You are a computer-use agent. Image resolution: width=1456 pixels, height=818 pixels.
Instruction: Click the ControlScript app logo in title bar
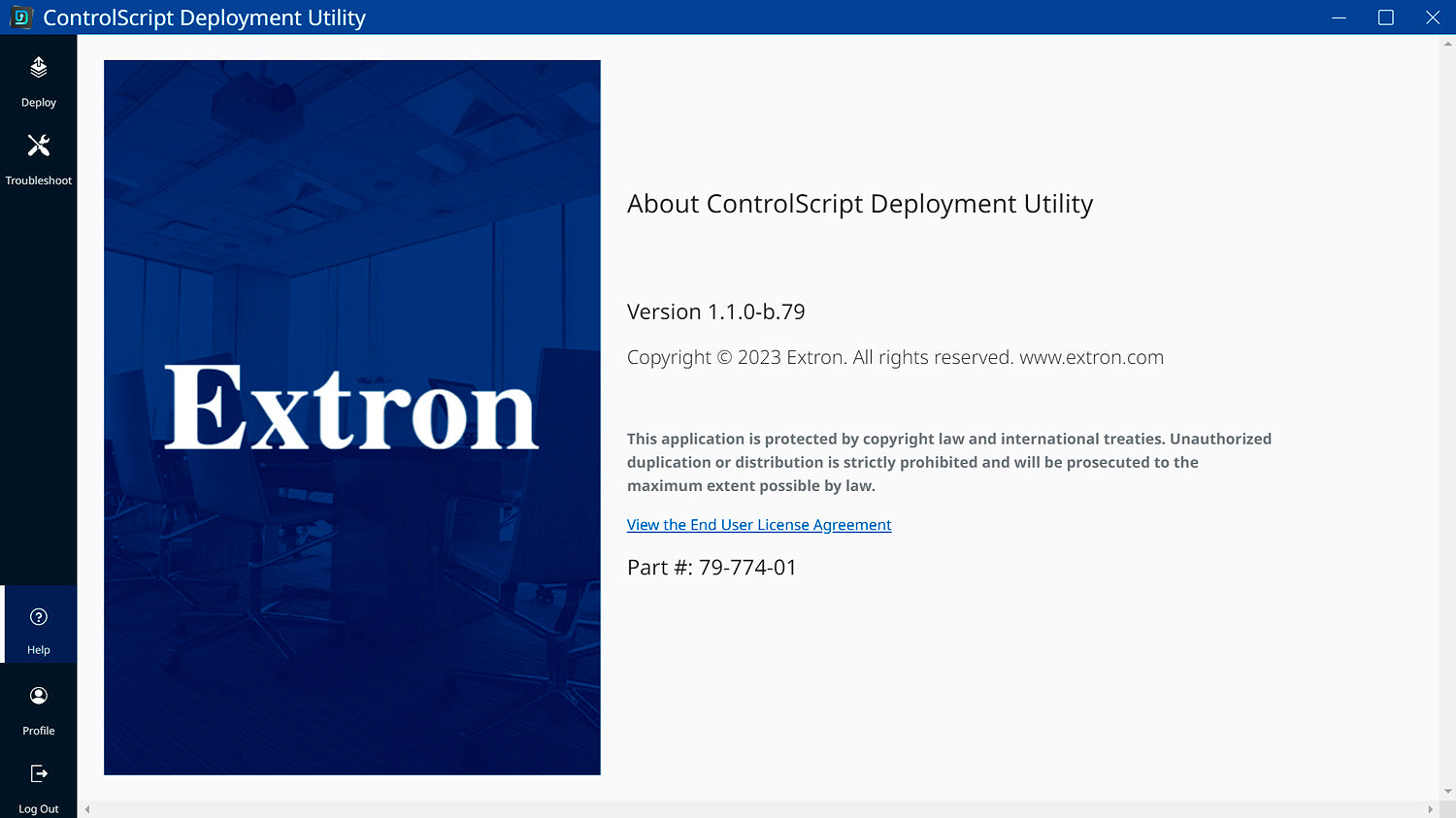(20, 17)
